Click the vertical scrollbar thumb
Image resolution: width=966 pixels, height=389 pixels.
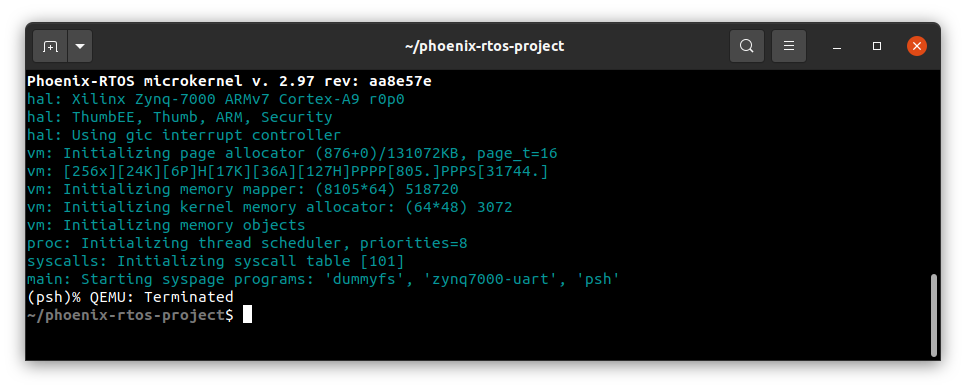tap(934, 315)
